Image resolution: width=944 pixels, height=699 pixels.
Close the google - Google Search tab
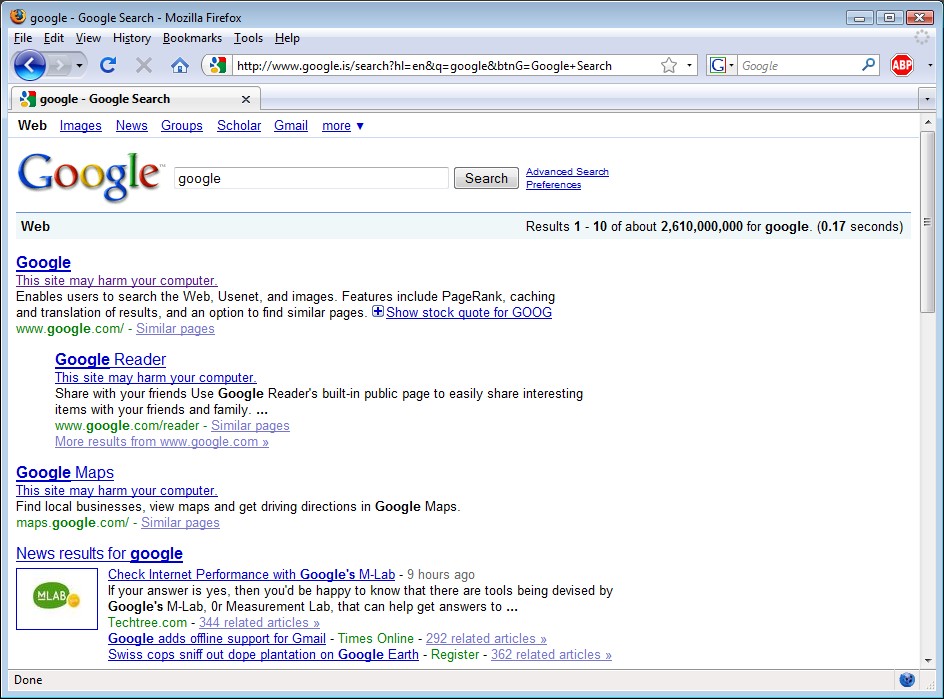pyautogui.click(x=246, y=99)
